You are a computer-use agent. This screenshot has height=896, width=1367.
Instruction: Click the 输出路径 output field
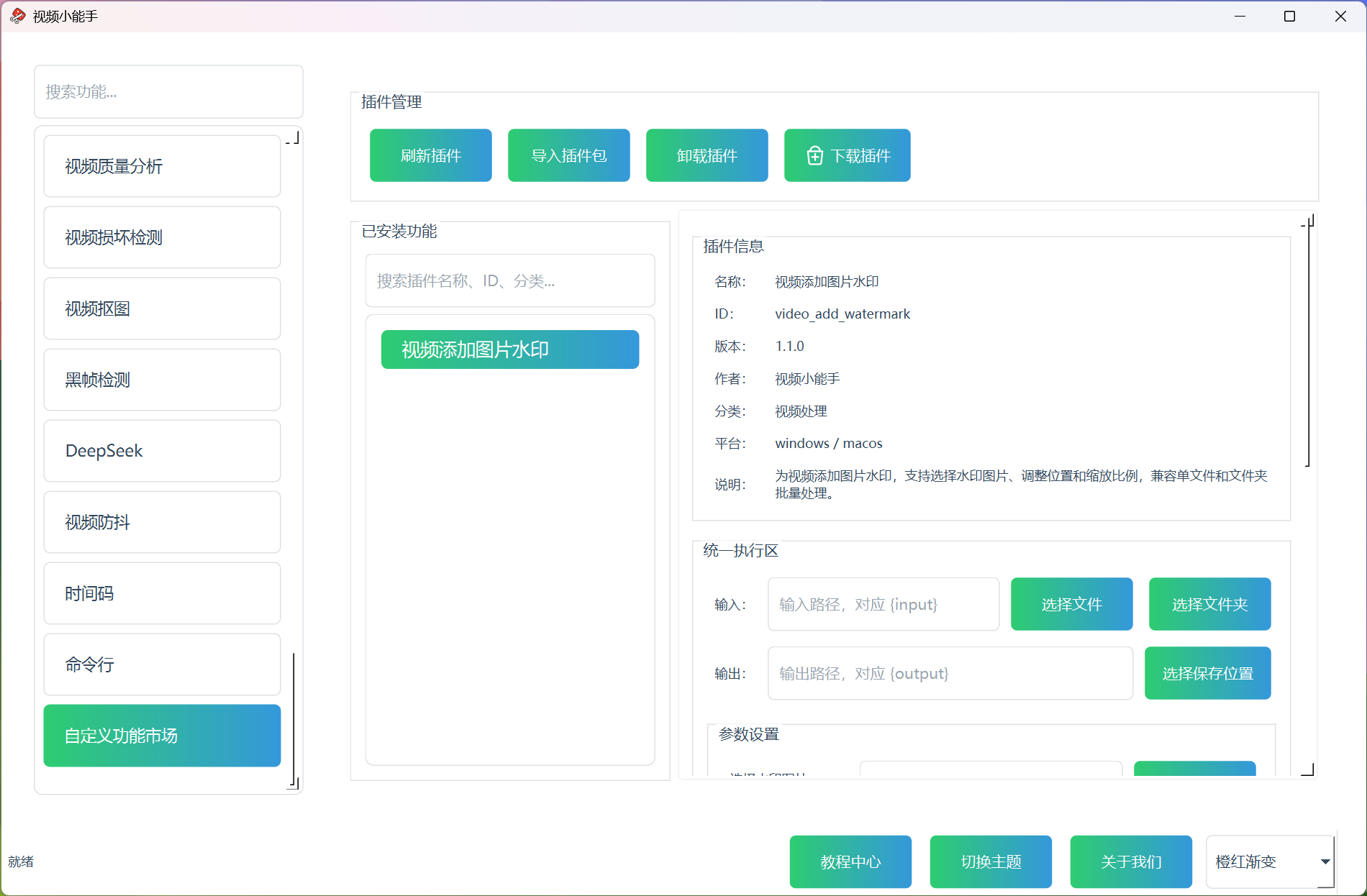tap(950, 673)
